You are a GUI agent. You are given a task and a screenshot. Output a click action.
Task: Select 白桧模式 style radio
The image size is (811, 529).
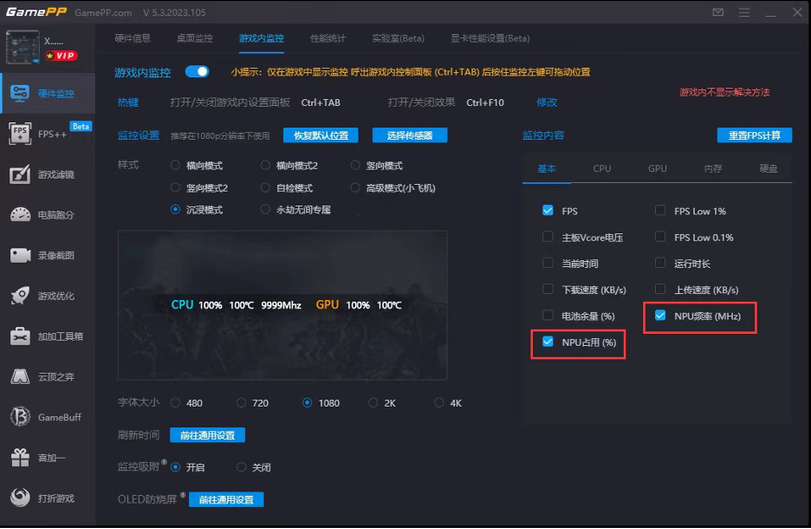click(265, 188)
